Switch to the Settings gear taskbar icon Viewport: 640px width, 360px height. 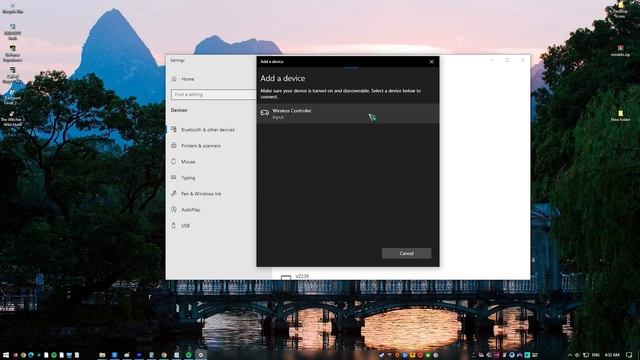click(x=200, y=355)
